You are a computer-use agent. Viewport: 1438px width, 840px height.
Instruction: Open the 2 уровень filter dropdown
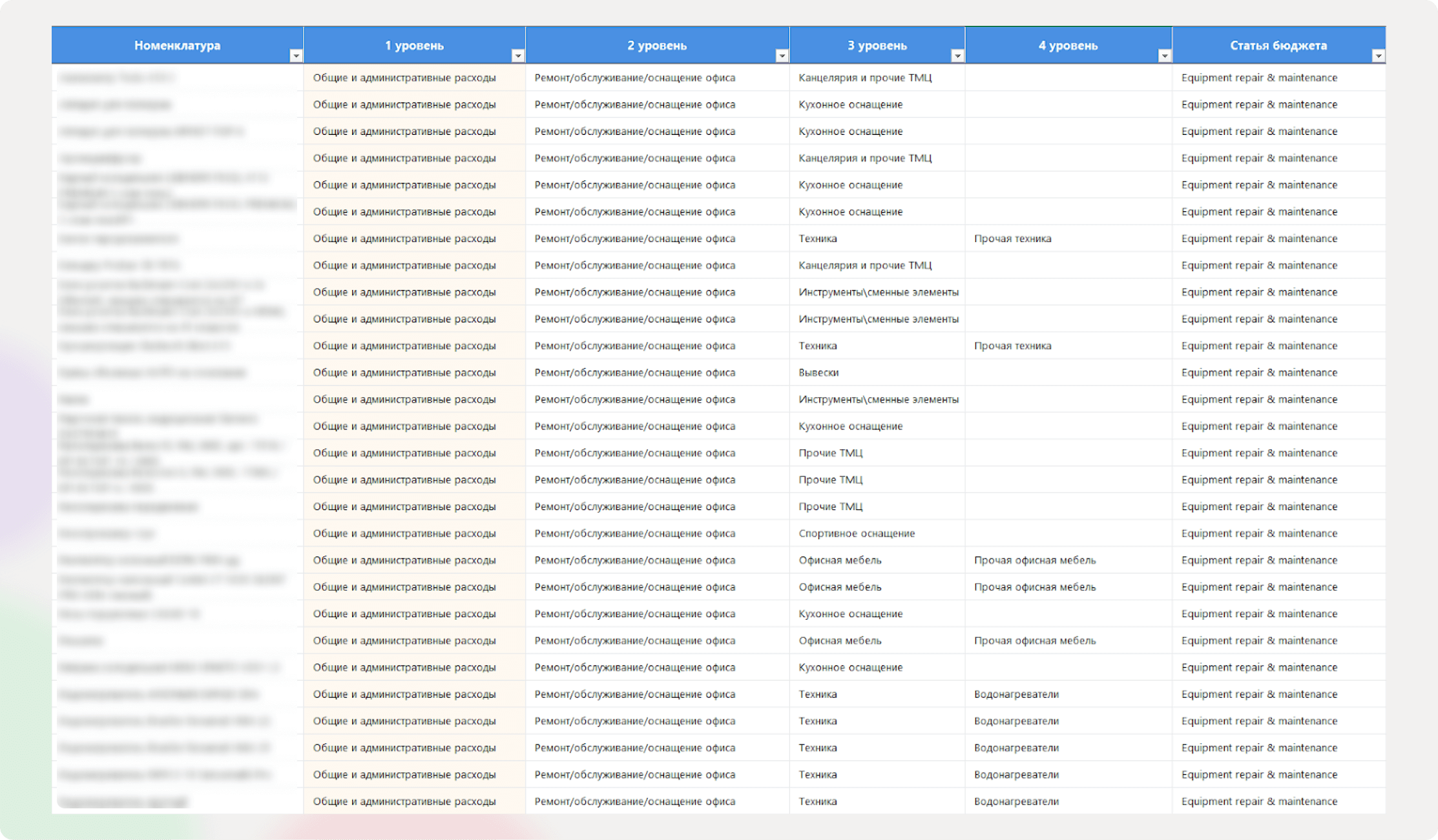(x=782, y=56)
